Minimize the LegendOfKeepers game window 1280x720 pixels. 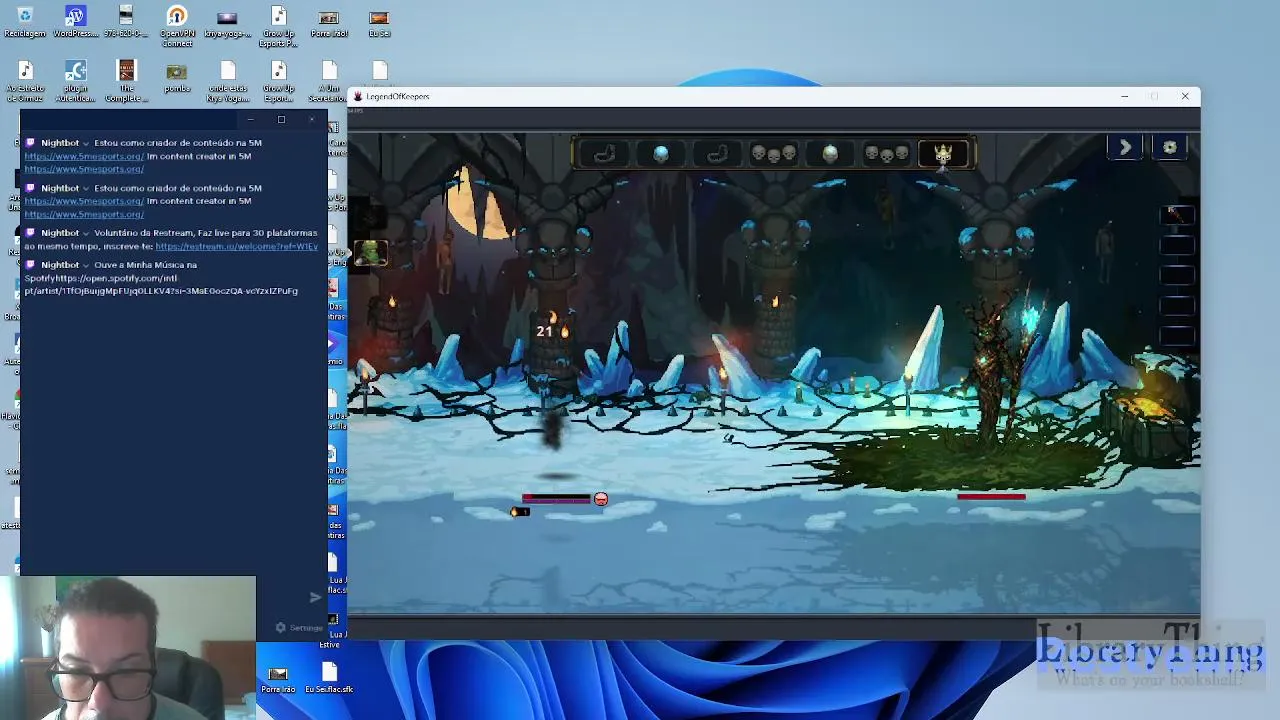pos(1124,96)
